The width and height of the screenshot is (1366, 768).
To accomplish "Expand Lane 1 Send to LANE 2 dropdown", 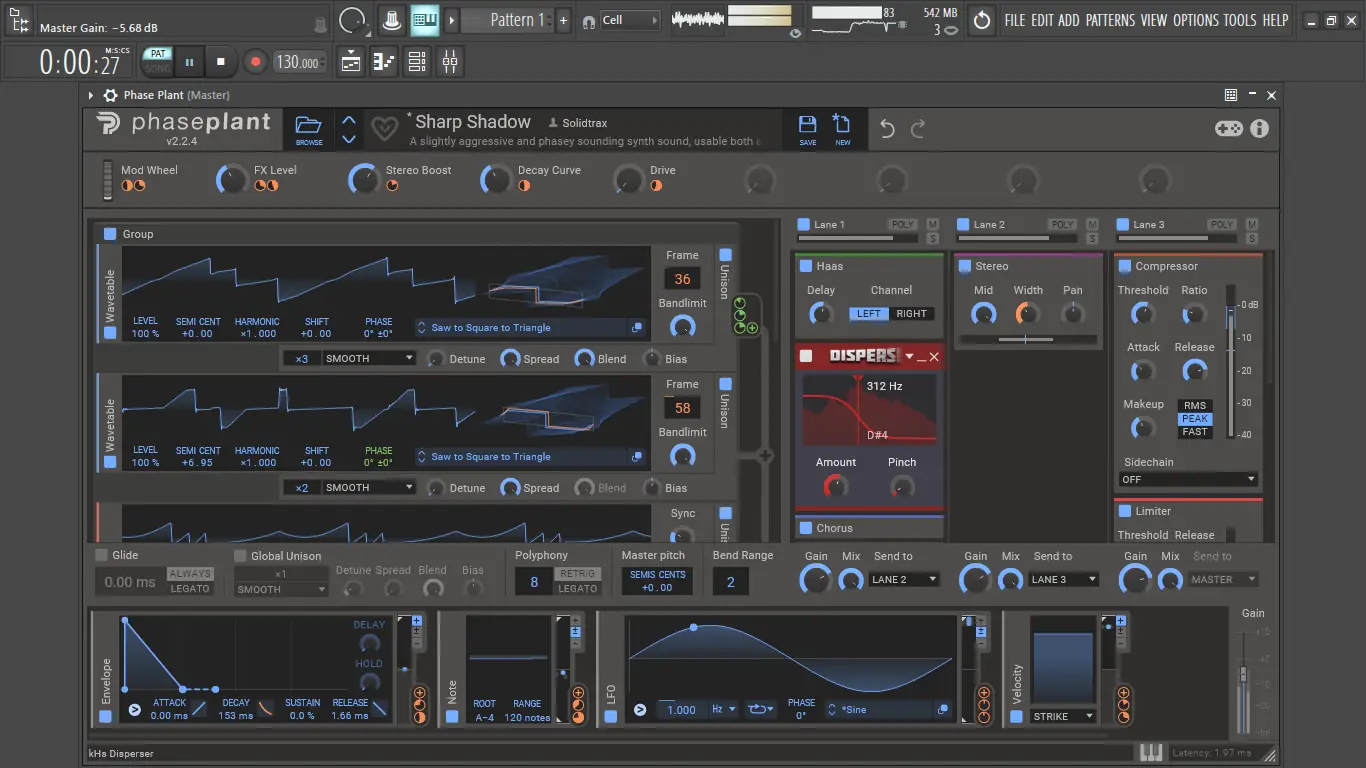I will 903,579.
